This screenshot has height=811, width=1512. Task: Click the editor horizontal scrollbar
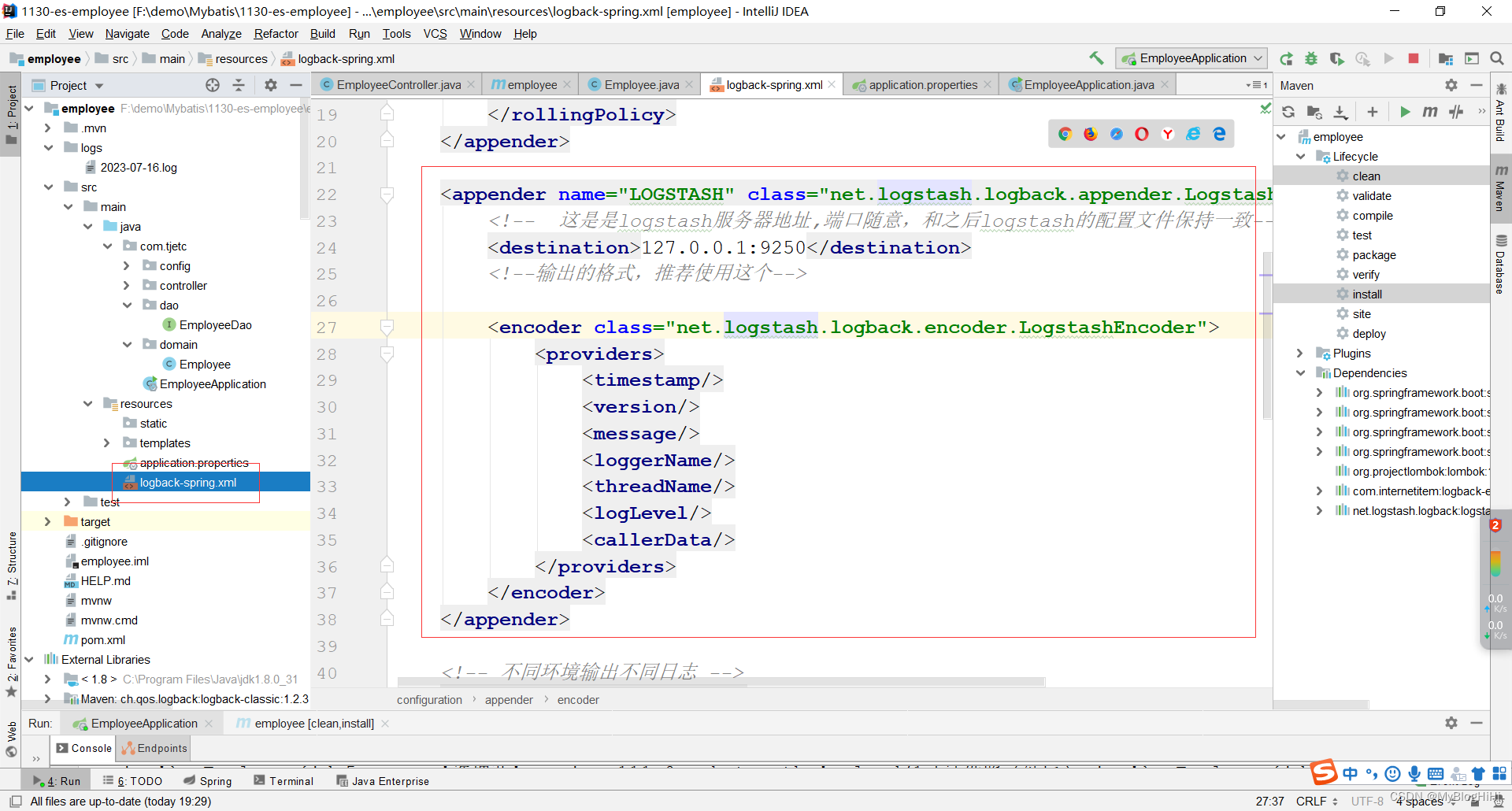[x=721, y=682]
